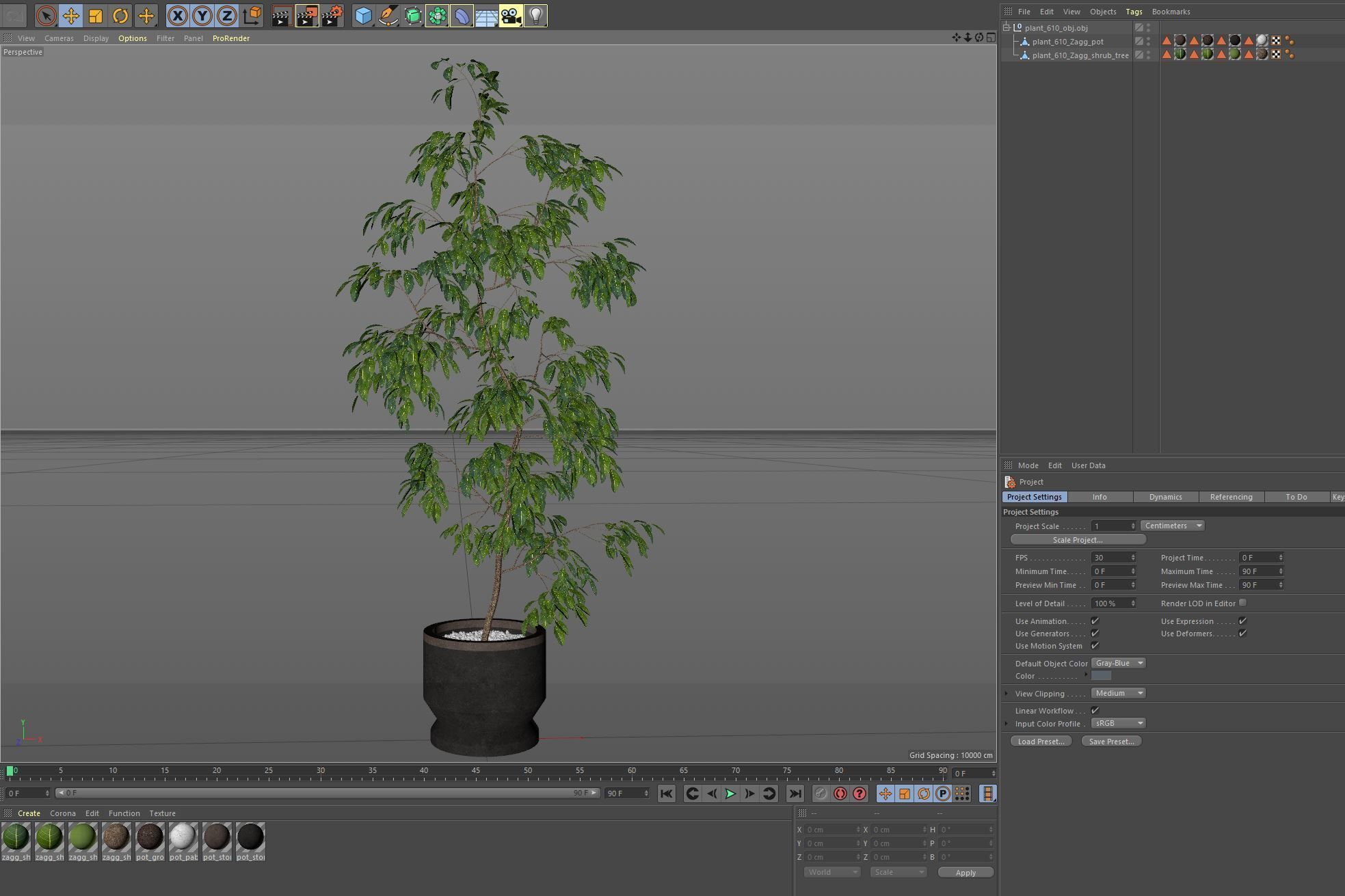Screen dimensions: 1345x896
Task: Click the Light object icon
Action: pyautogui.click(x=535, y=16)
